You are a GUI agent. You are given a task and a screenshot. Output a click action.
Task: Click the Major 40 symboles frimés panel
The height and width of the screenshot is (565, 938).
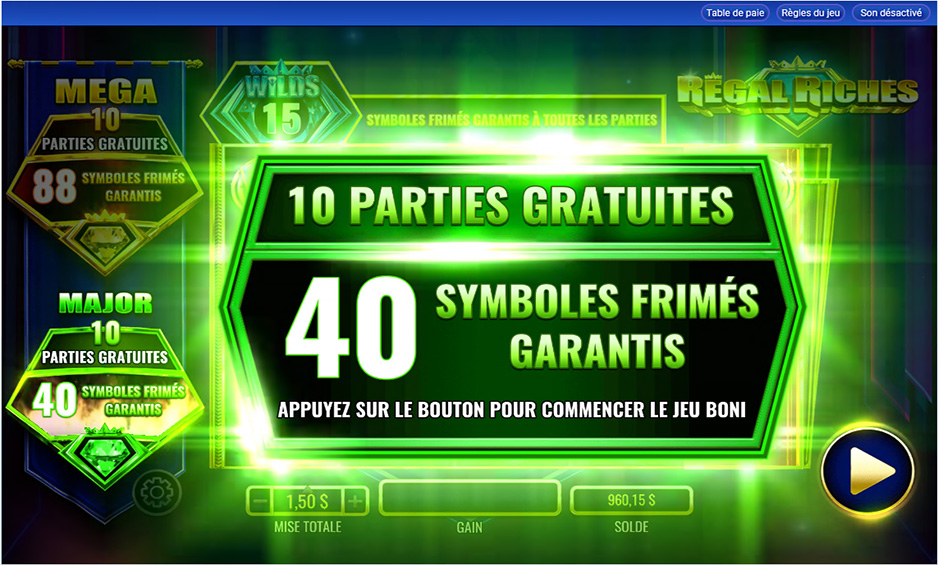tap(105, 399)
